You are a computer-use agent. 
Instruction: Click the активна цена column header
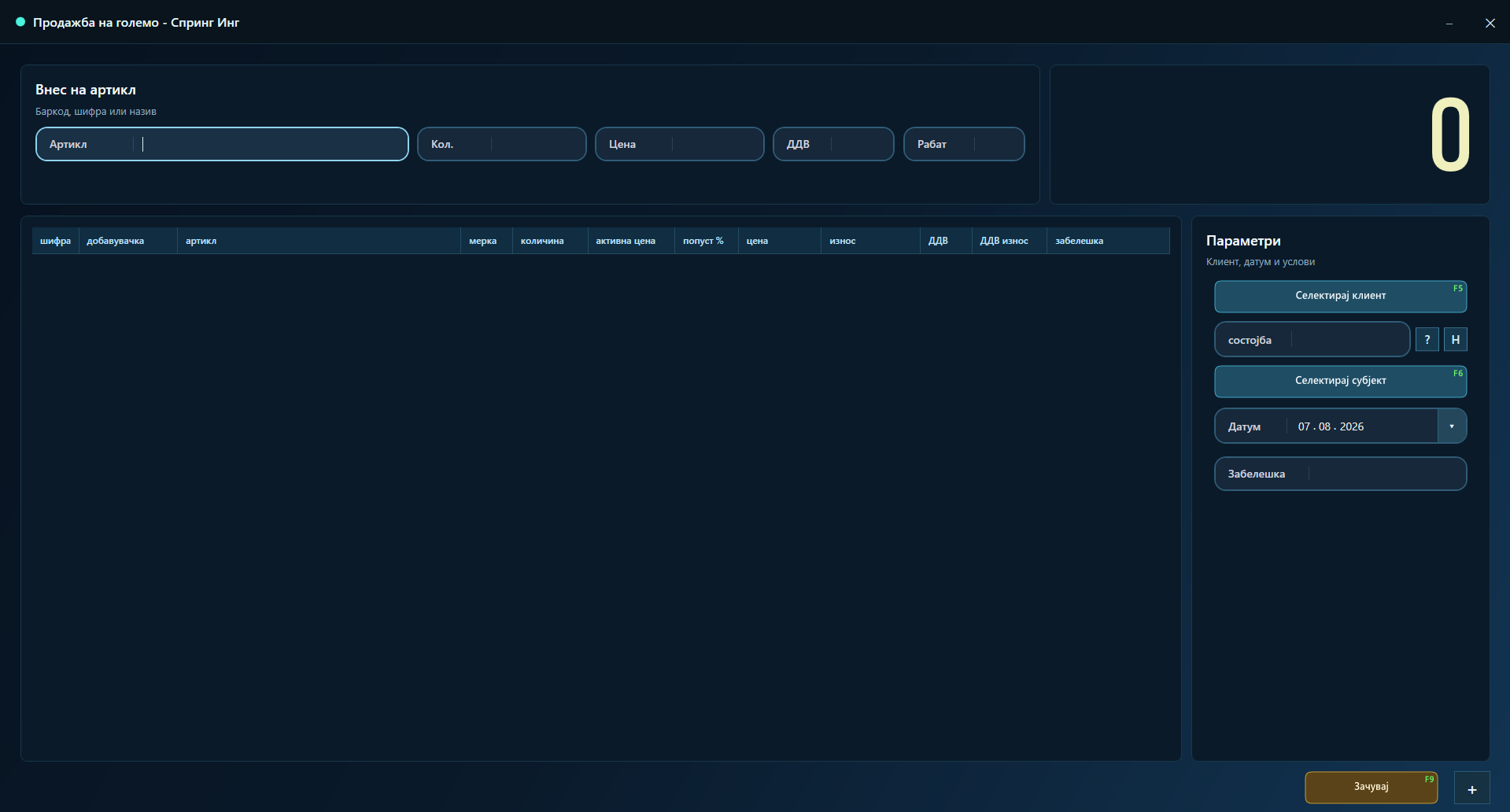point(631,241)
